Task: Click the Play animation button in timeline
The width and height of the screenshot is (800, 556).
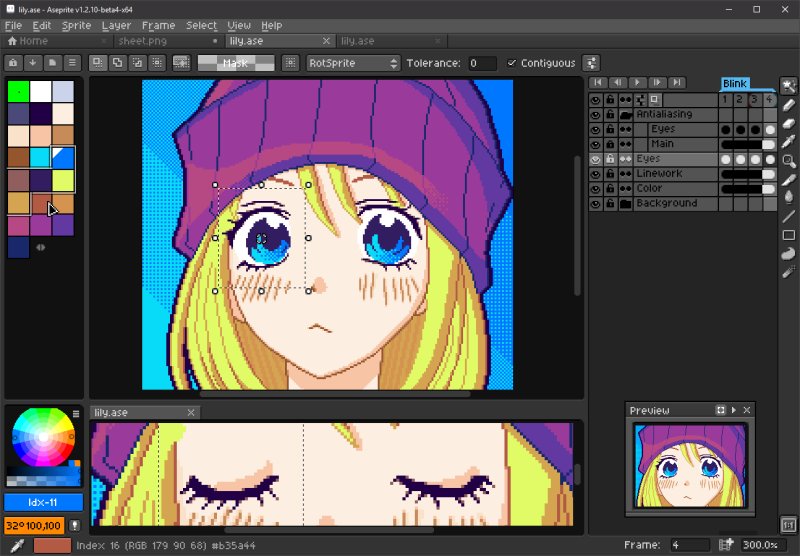Action: (x=637, y=82)
